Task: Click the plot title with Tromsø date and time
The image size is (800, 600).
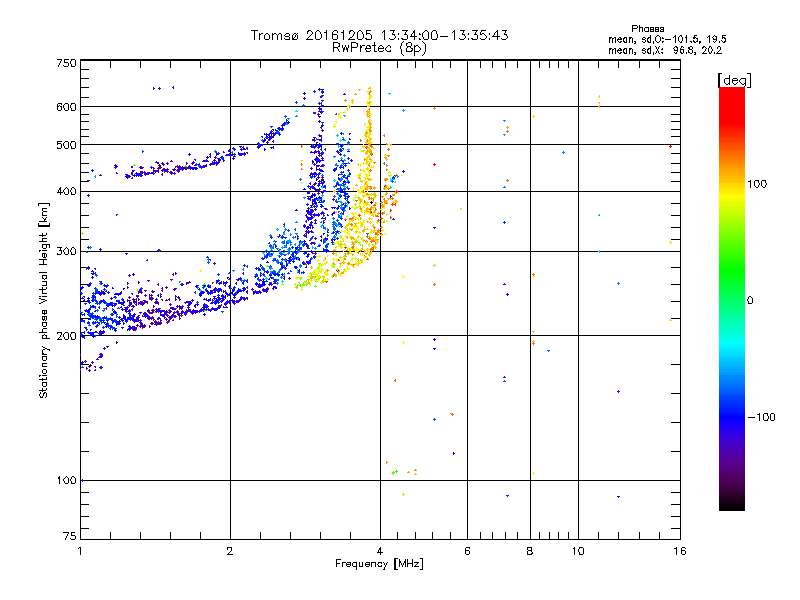Action: 380,35
